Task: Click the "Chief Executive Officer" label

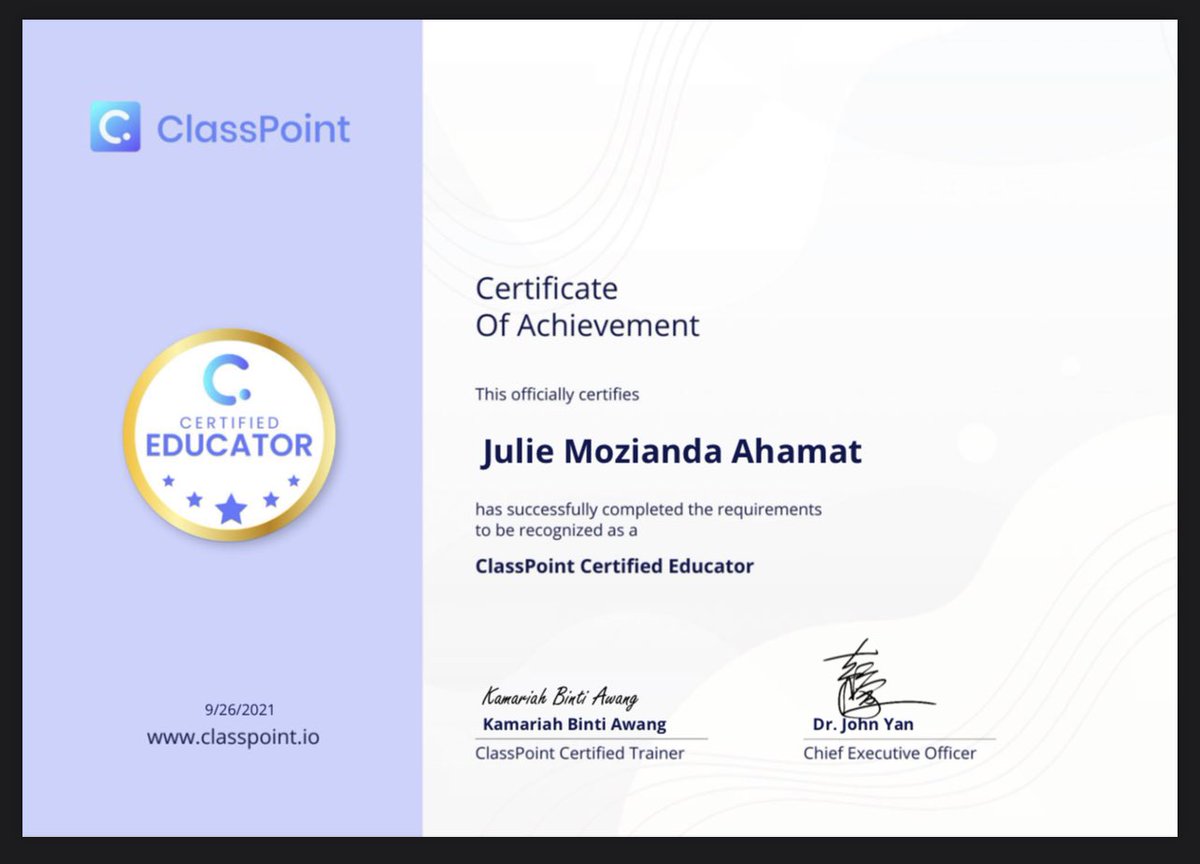Action: point(889,753)
